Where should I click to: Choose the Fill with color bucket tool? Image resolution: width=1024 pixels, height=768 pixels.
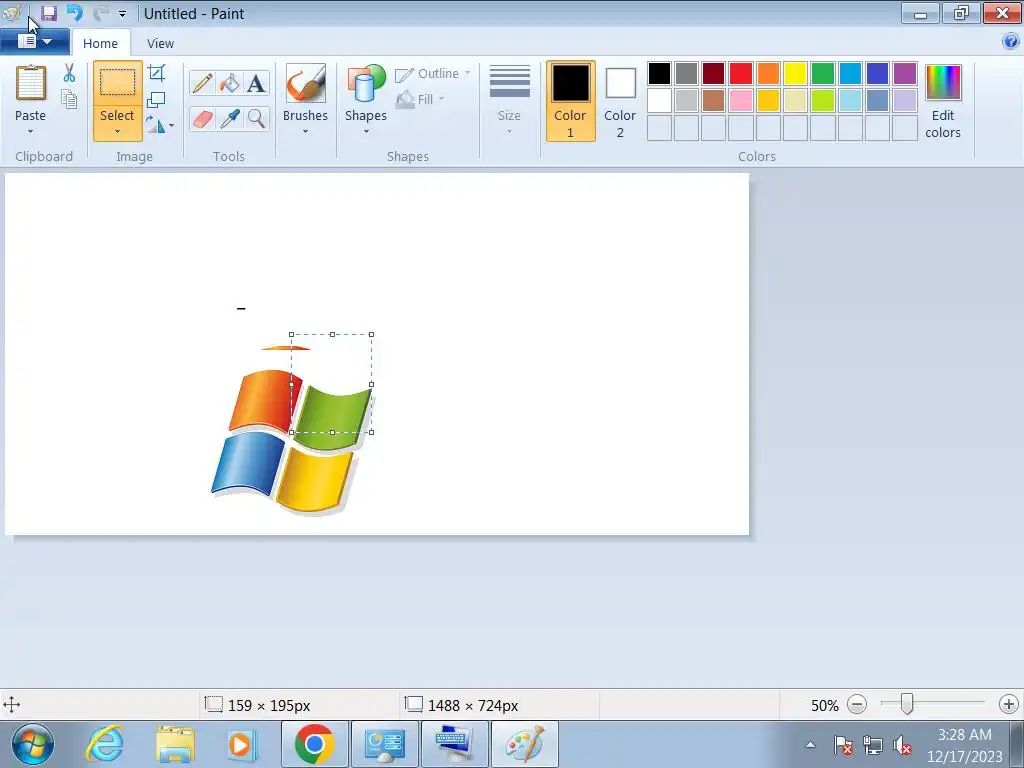point(229,83)
